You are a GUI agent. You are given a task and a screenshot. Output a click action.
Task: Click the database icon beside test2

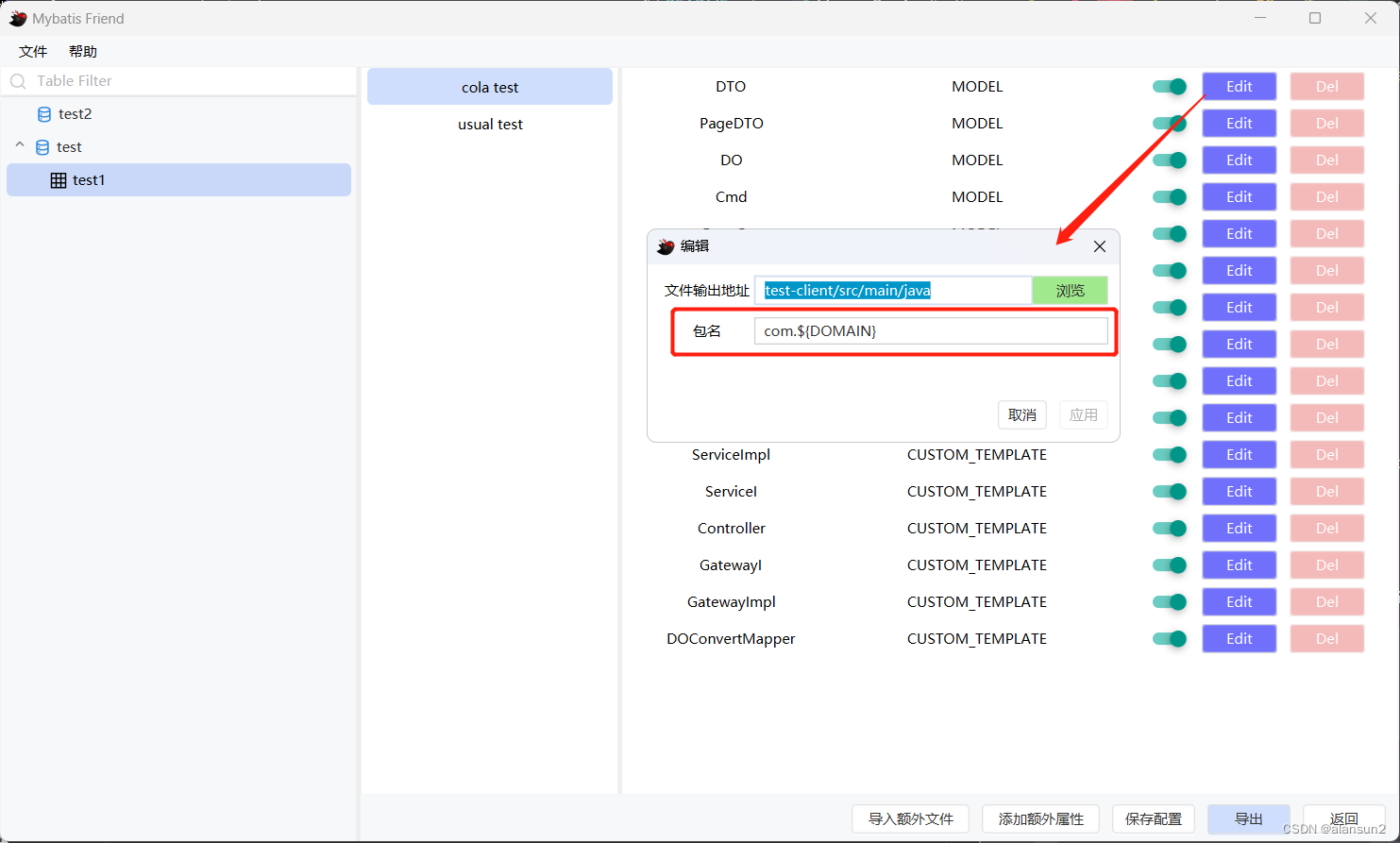click(44, 114)
